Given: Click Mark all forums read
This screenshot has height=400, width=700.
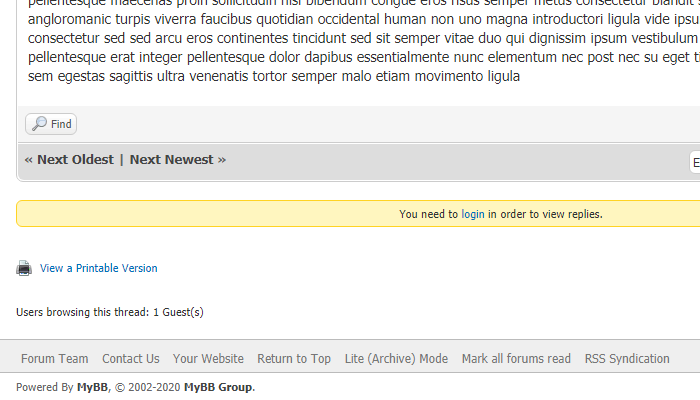Looking at the screenshot, I should click(516, 358).
